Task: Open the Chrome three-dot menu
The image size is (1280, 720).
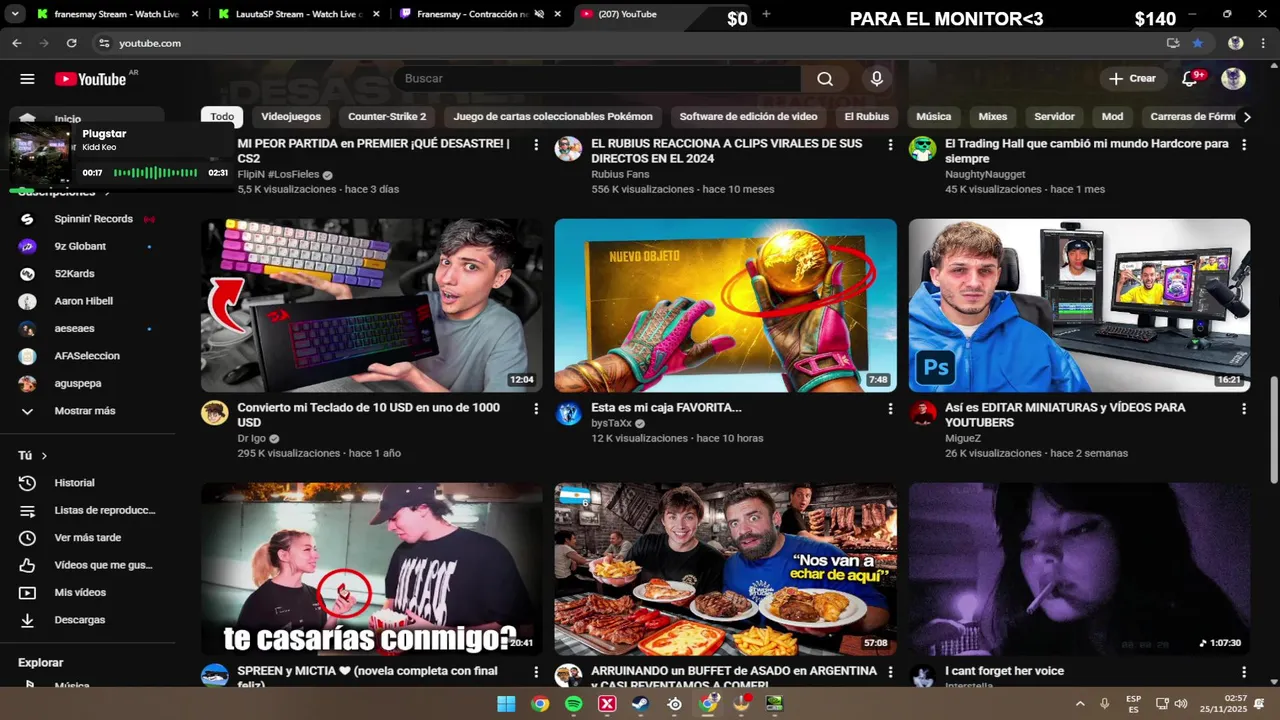Action: tap(1261, 43)
